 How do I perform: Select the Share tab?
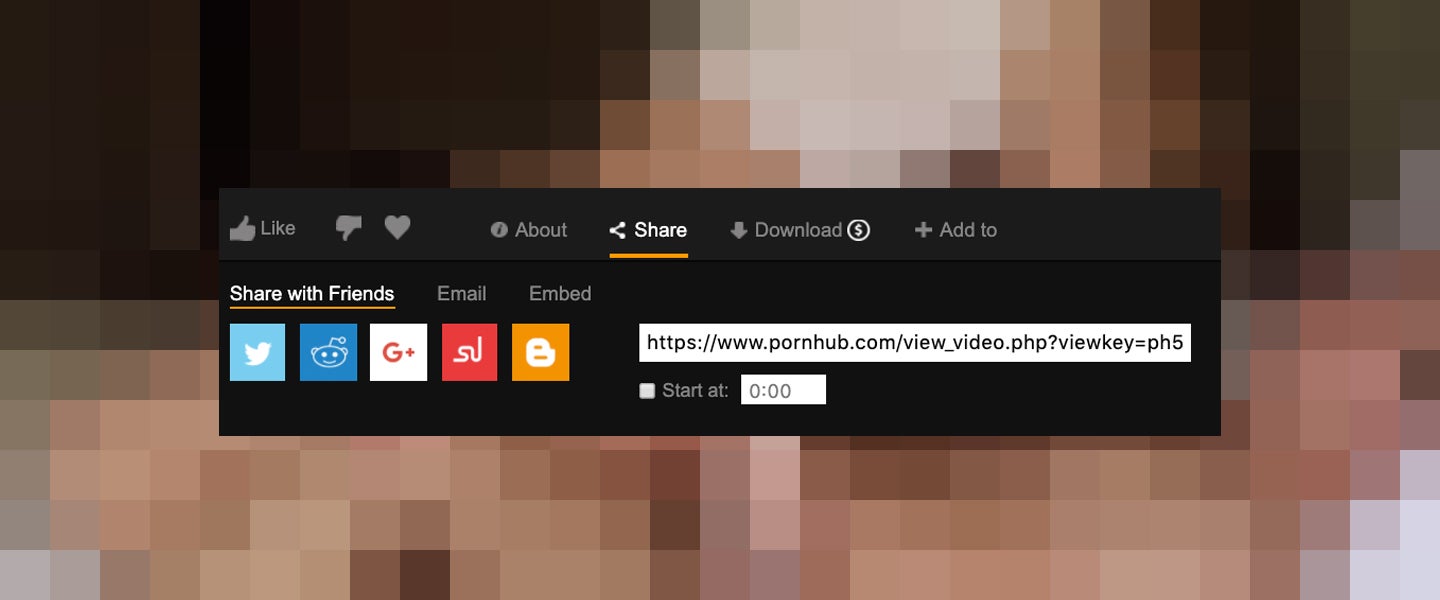pyautogui.click(x=648, y=230)
